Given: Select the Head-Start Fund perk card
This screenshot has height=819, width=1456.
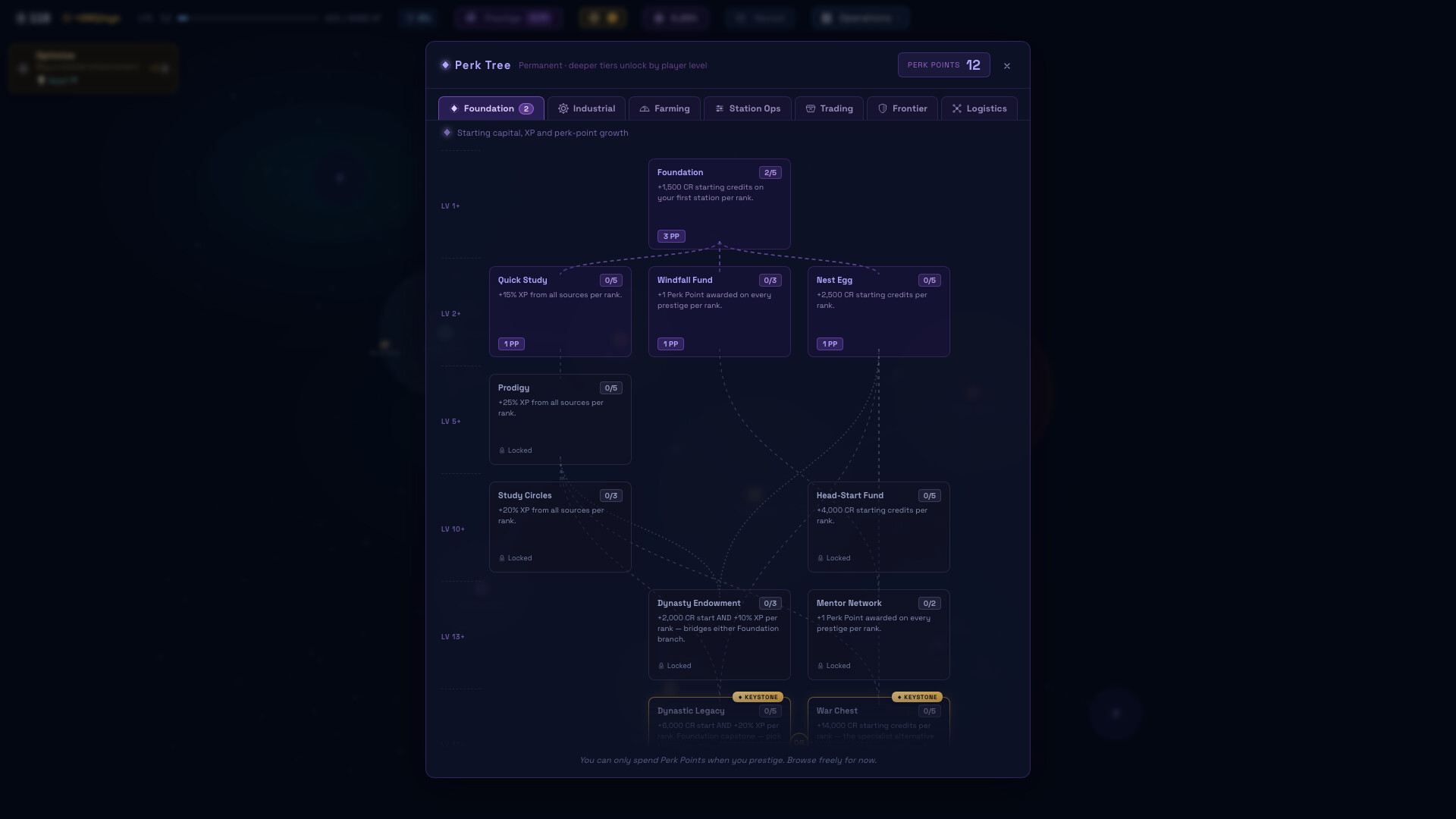Looking at the screenshot, I should pyautogui.click(x=879, y=527).
